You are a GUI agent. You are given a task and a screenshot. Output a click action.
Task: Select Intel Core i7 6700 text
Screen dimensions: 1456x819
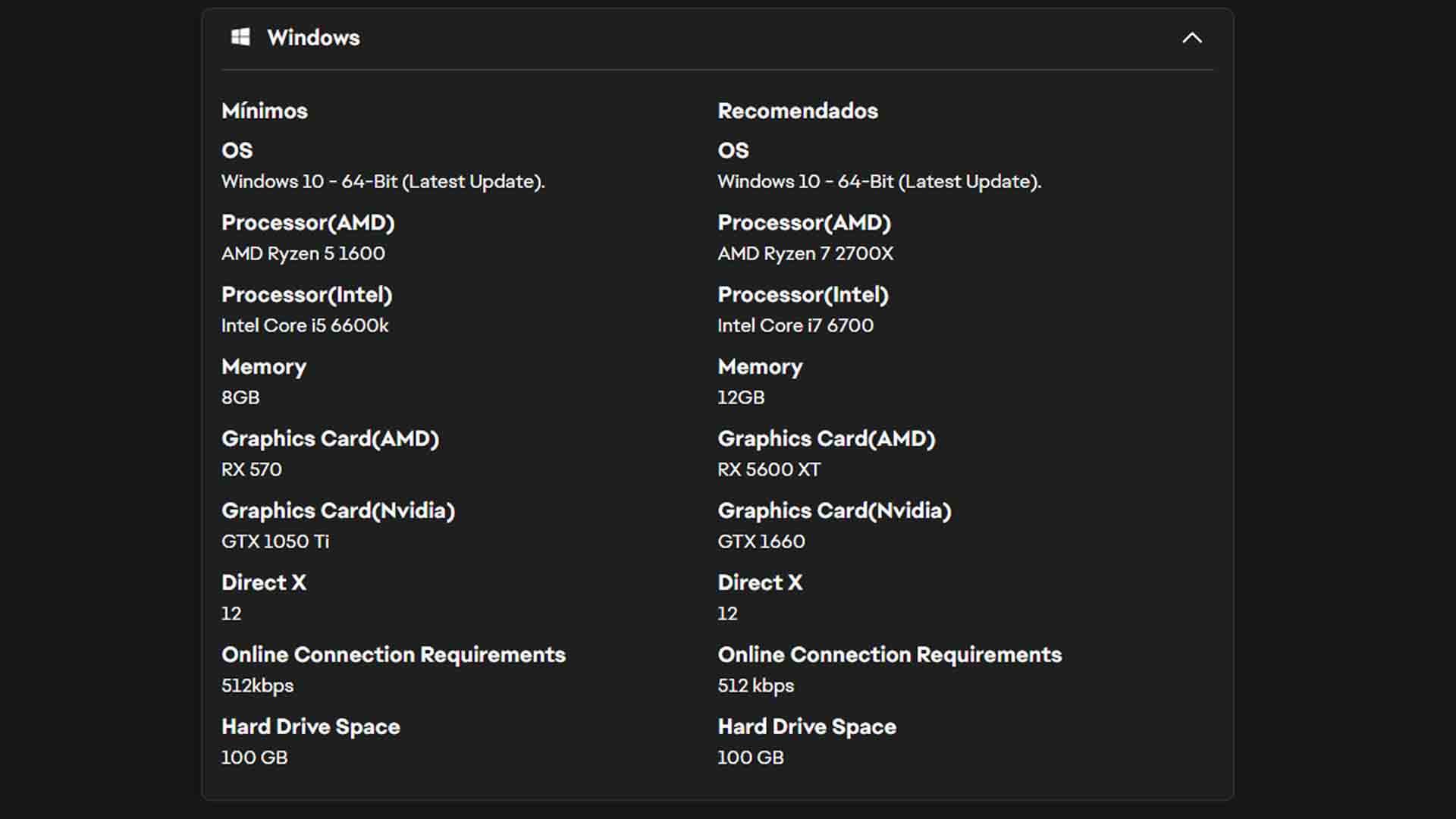(x=795, y=325)
